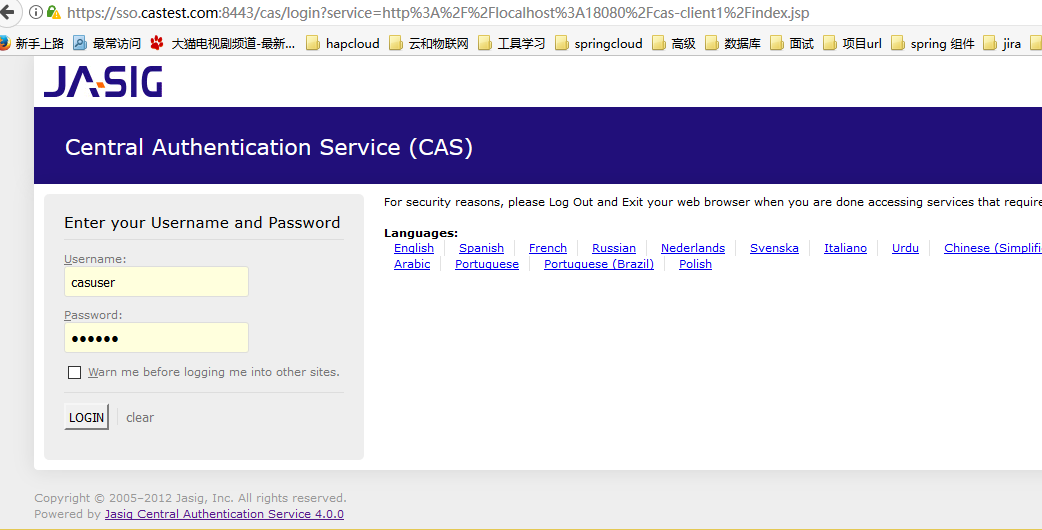Open the 高级 bookmark folder
The width and height of the screenshot is (1042, 530).
[x=674, y=43]
